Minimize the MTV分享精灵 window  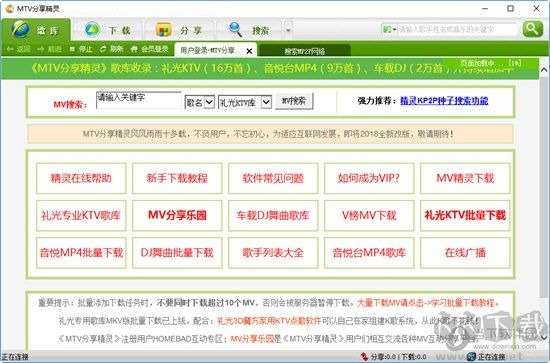point(485,9)
